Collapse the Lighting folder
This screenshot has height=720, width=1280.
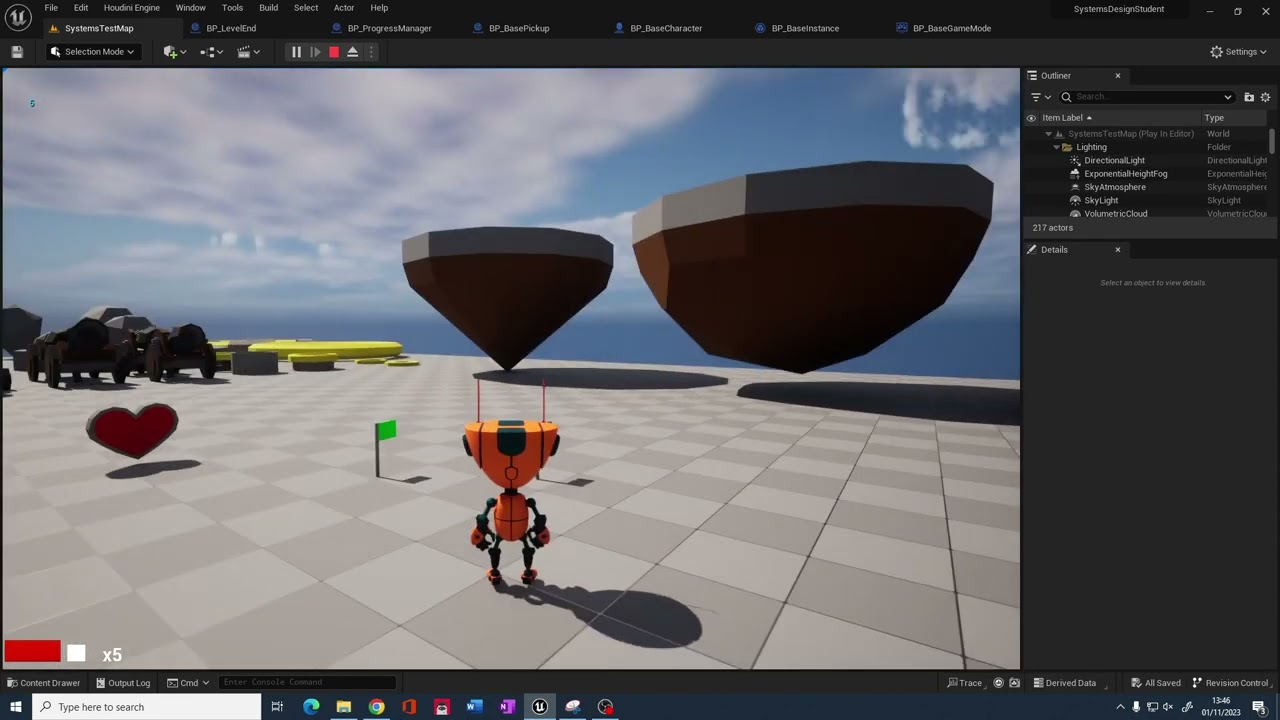[x=1056, y=147]
